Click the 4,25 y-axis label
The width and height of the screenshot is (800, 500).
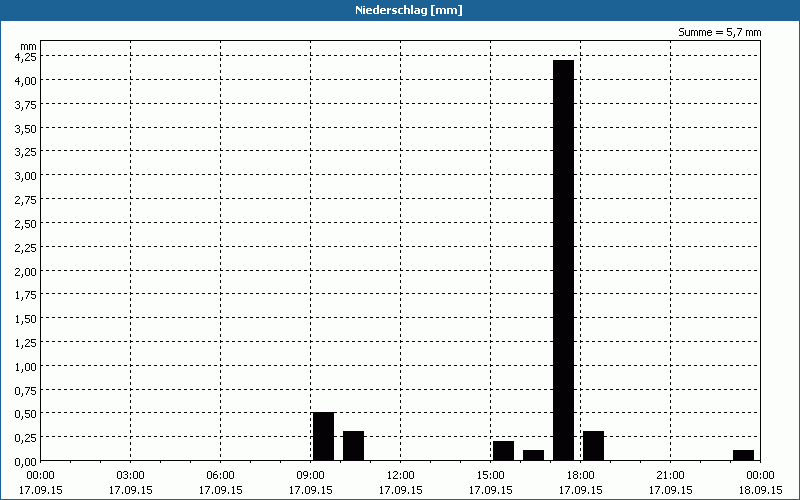click(26, 58)
